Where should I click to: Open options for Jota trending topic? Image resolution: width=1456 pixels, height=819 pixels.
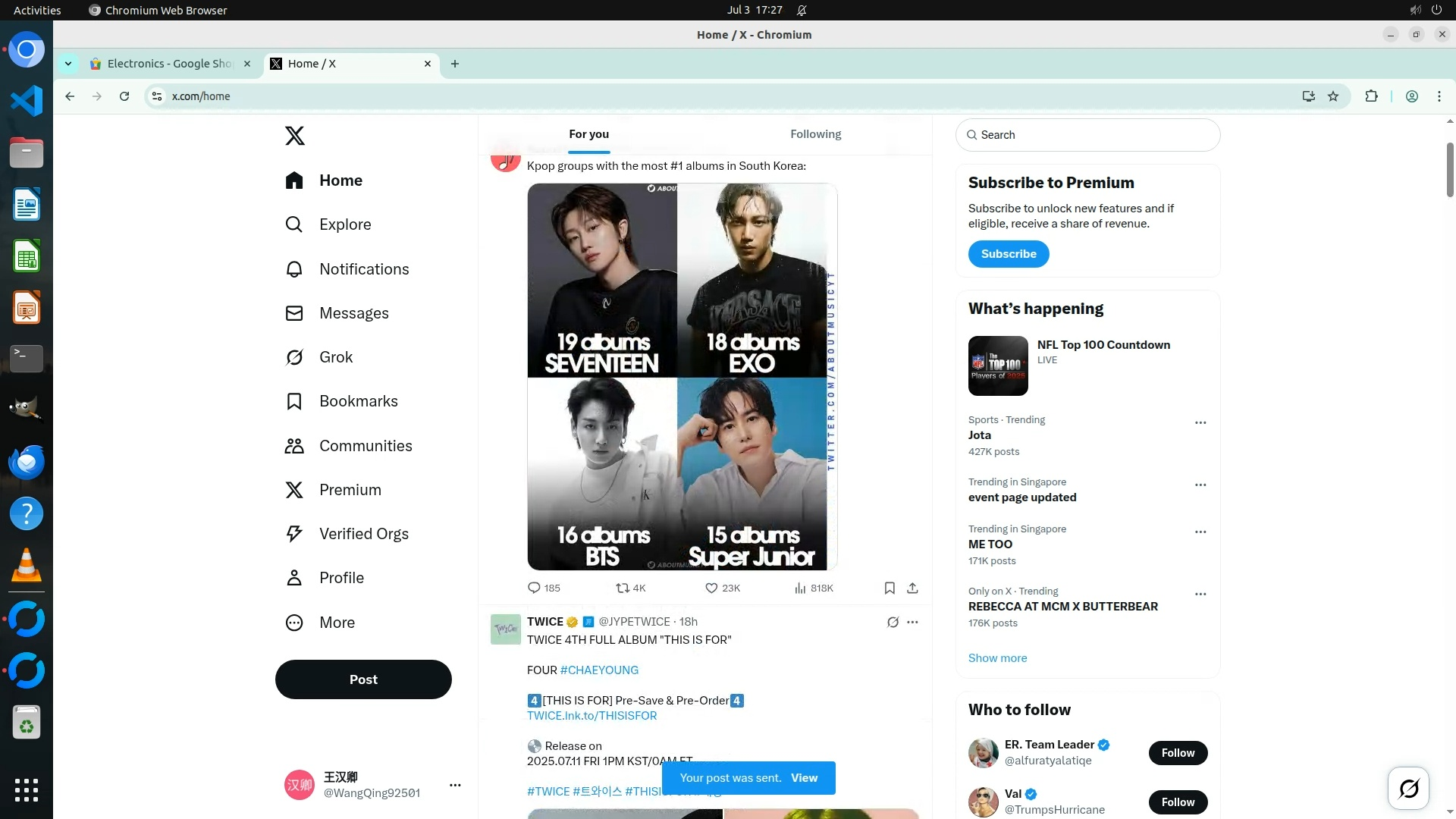[1200, 423]
